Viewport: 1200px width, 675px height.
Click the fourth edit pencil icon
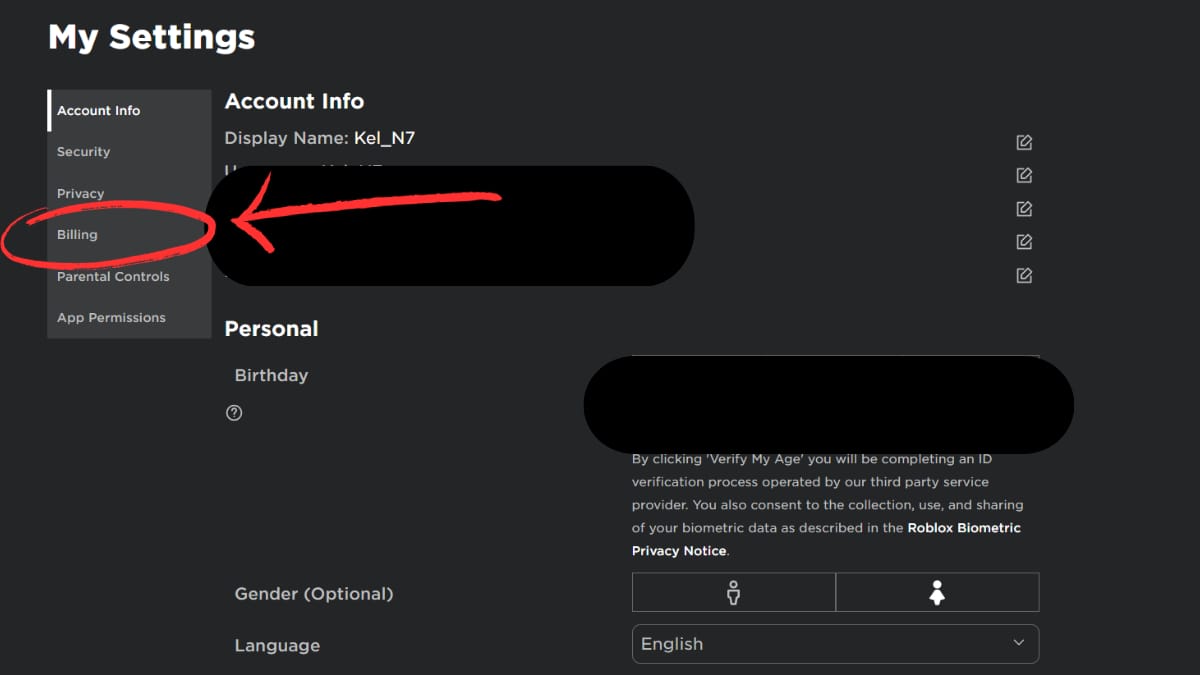1023,241
